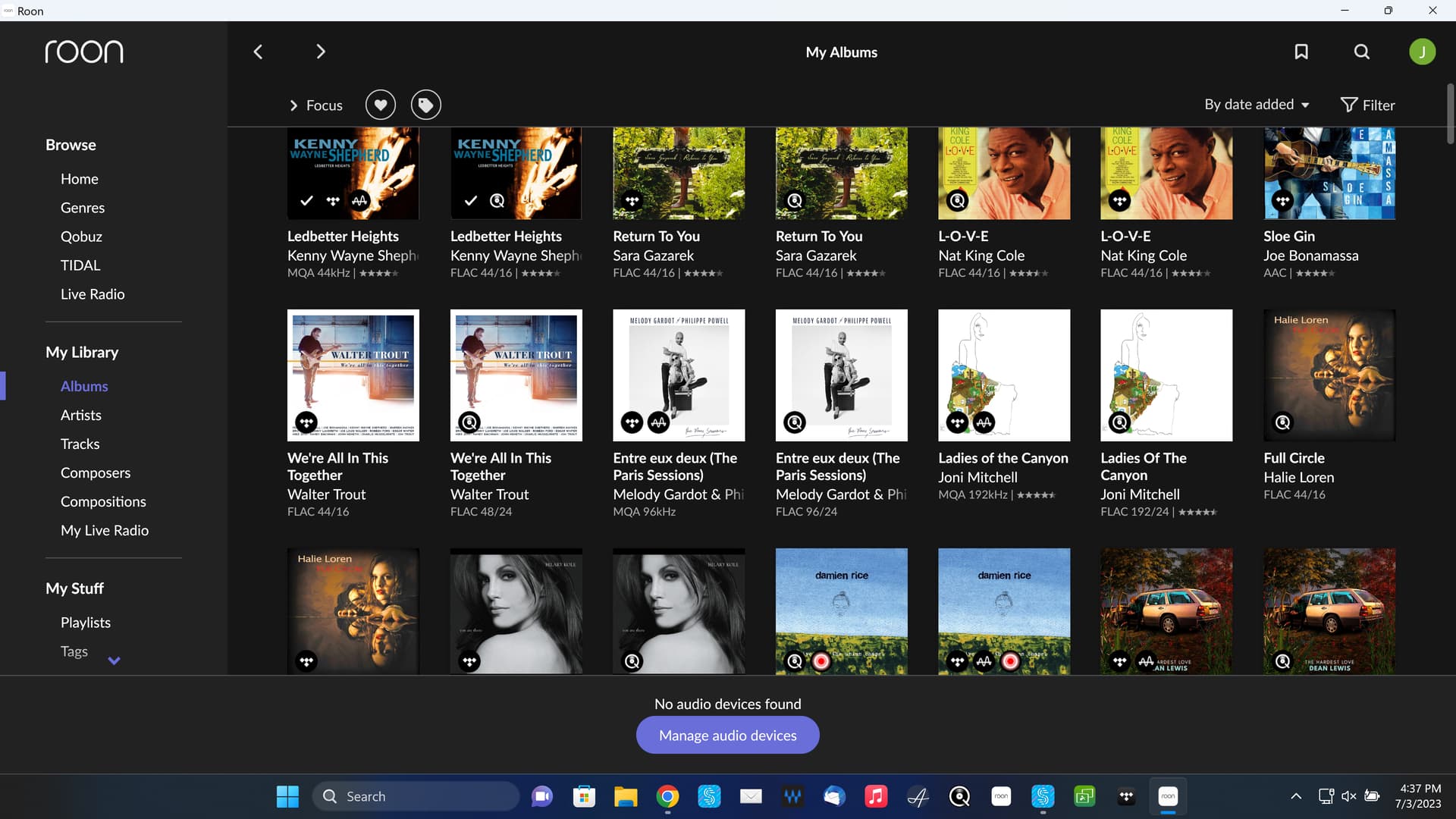Expand the Focus panel
The image size is (1456, 819).
(315, 105)
